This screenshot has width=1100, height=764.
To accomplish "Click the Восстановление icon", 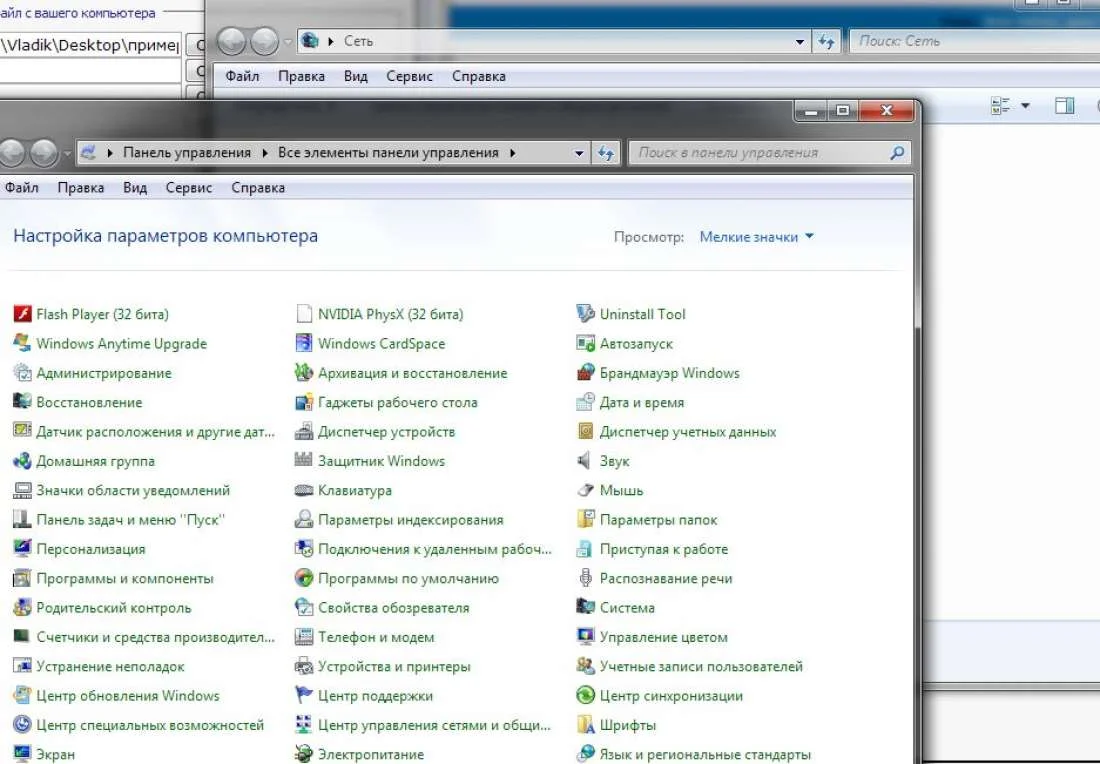I will tap(22, 402).
